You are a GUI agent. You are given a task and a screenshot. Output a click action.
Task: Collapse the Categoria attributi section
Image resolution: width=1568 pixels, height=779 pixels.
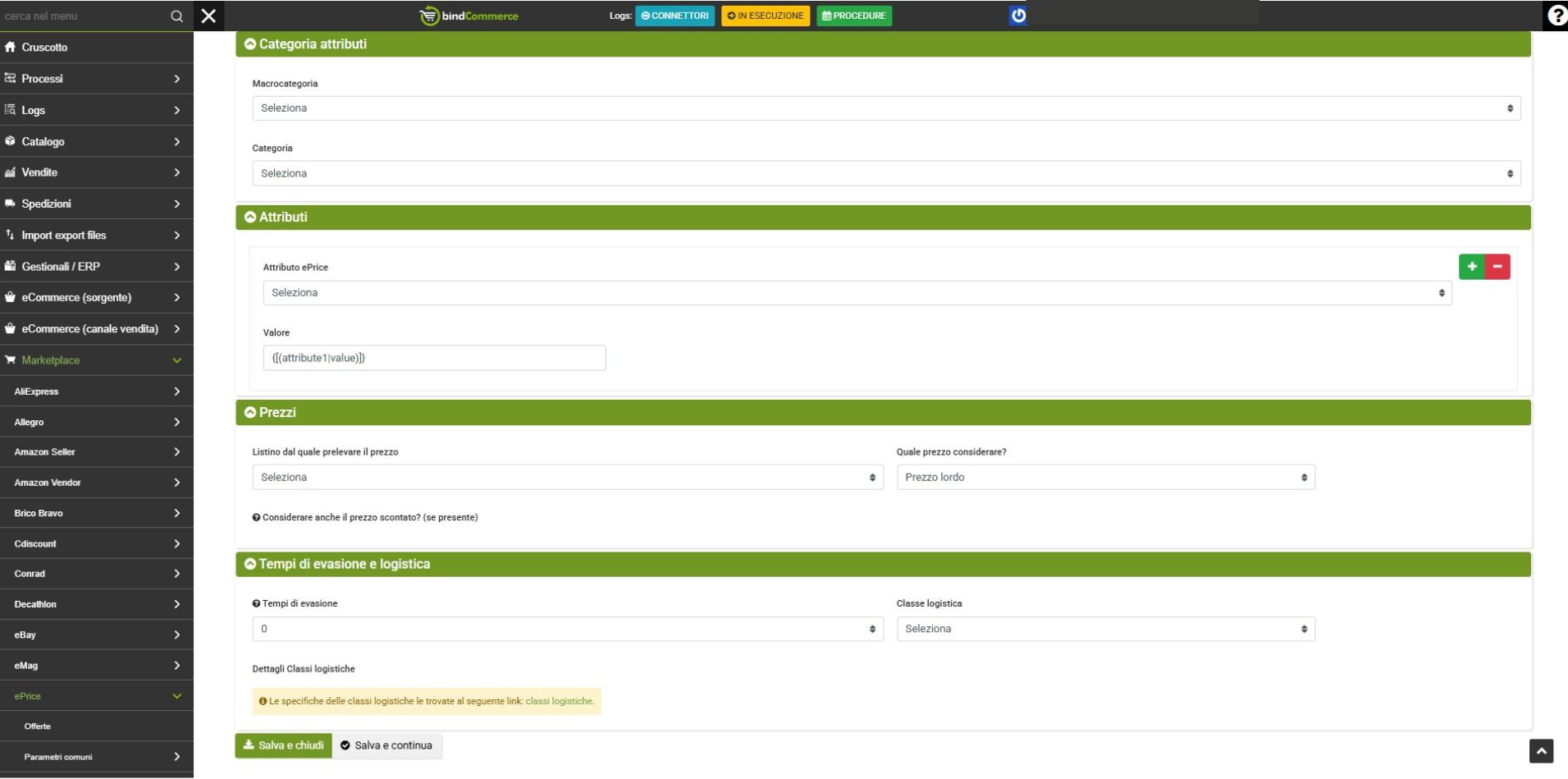click(x=250, y=44)
